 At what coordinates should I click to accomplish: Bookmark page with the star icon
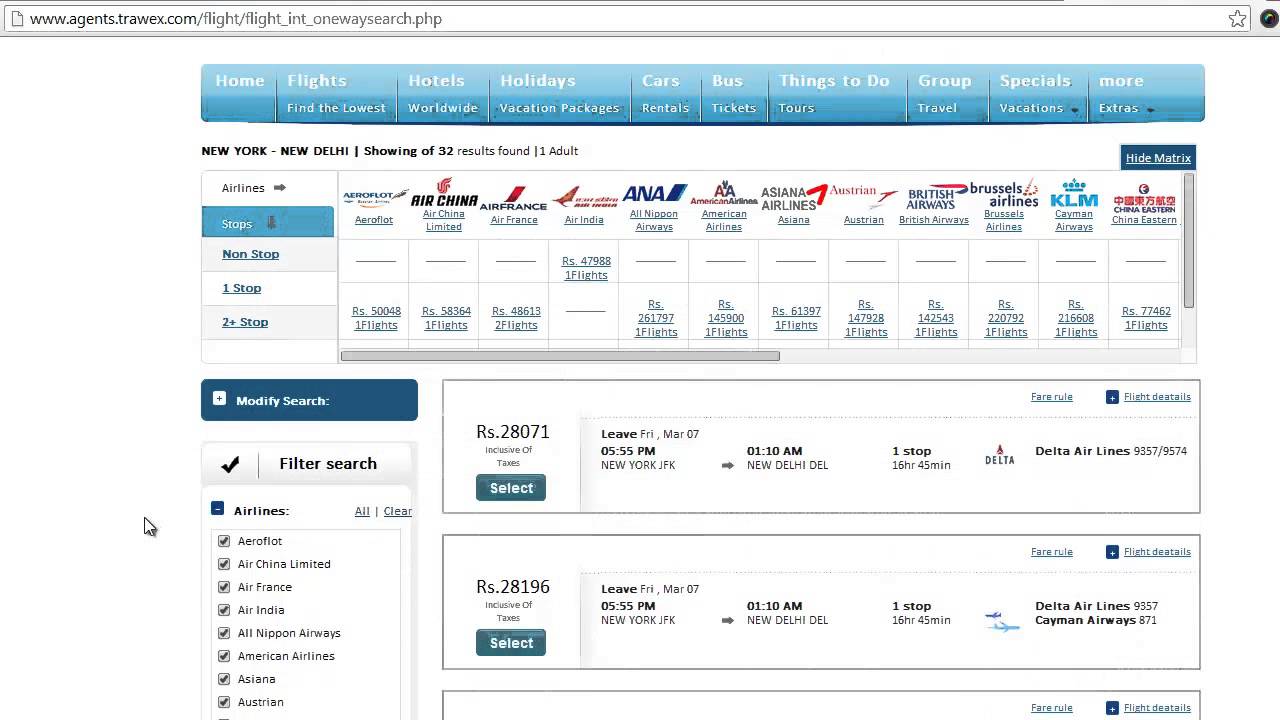point(1238,18)
